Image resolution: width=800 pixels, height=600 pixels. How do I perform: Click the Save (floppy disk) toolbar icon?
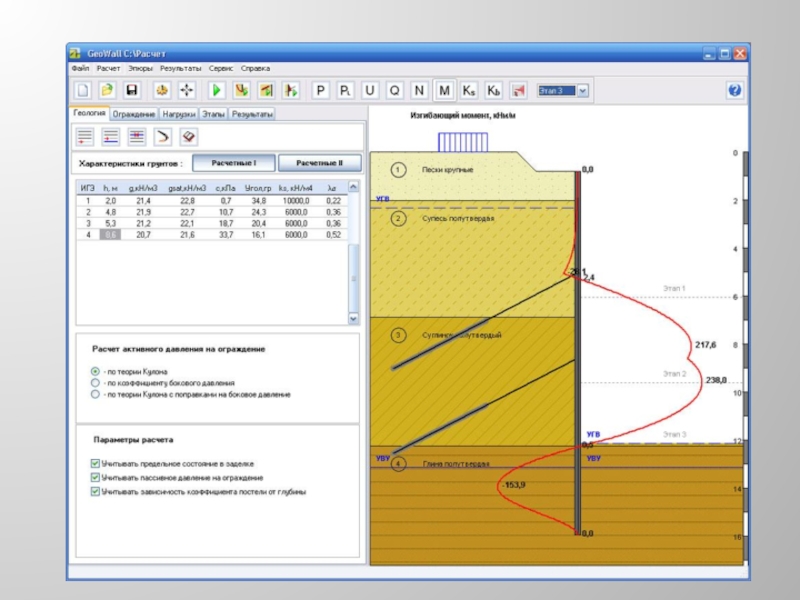(131, 91)
